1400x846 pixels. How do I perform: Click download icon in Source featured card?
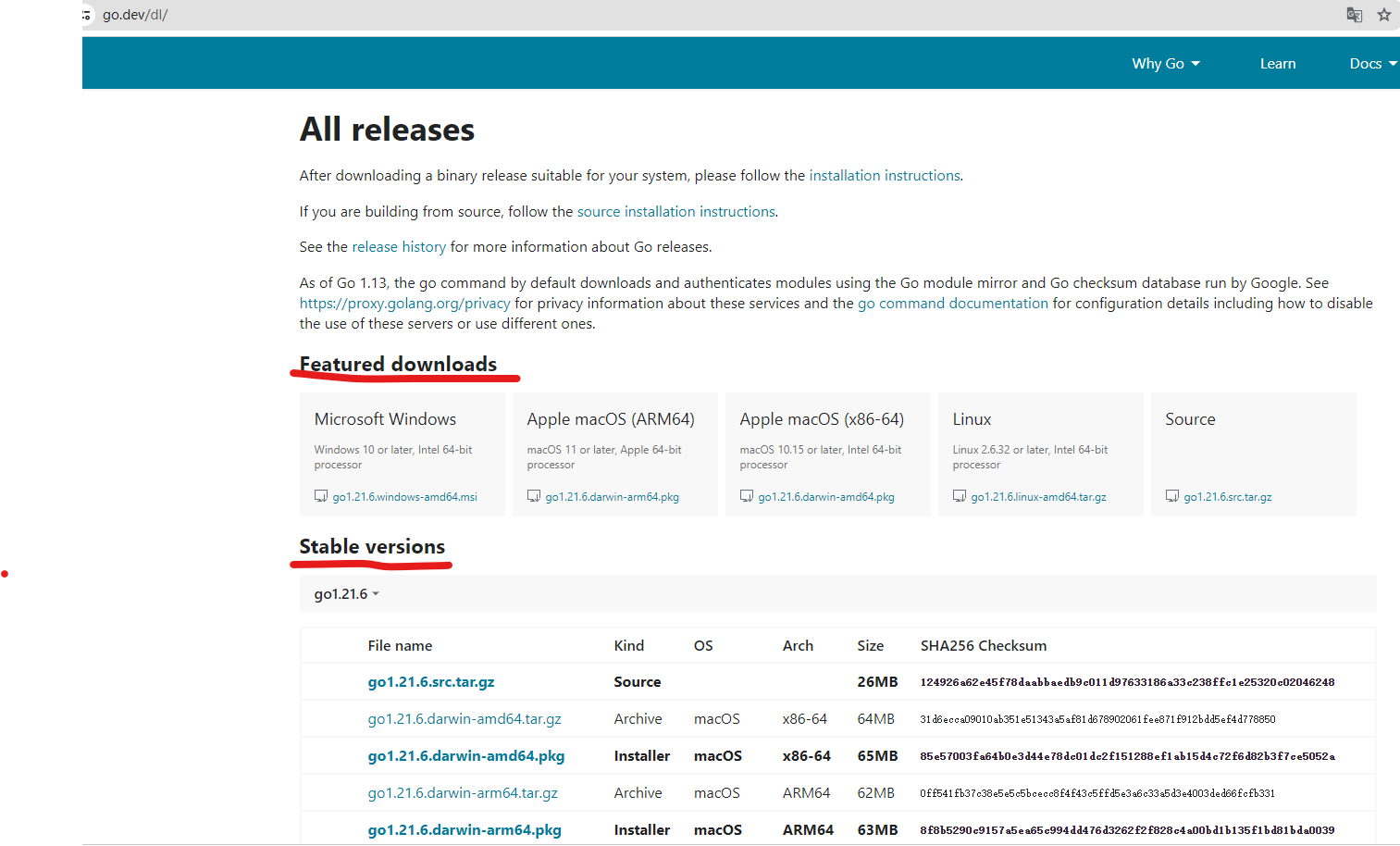pyautogui.click(x=1172, y=496)
